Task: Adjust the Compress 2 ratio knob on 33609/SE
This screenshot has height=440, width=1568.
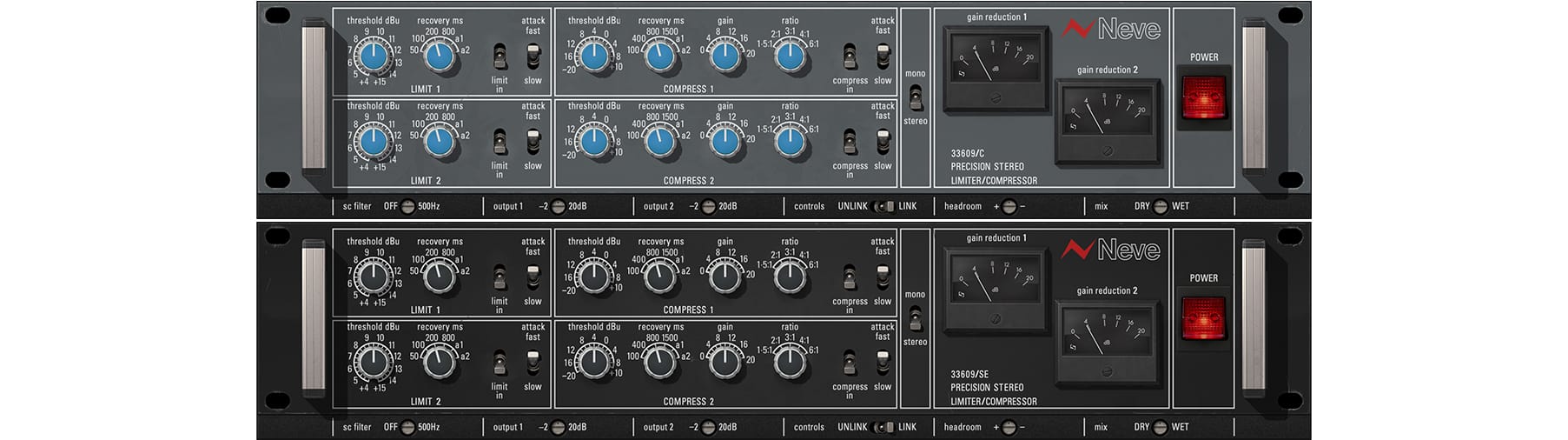Action: [790, 363]
